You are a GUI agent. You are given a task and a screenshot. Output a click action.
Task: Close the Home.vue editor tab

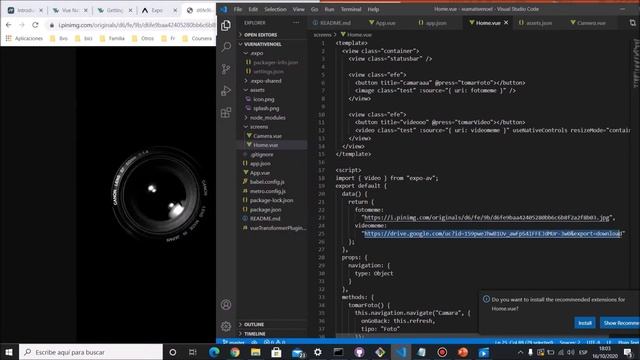tap(506, 23)
